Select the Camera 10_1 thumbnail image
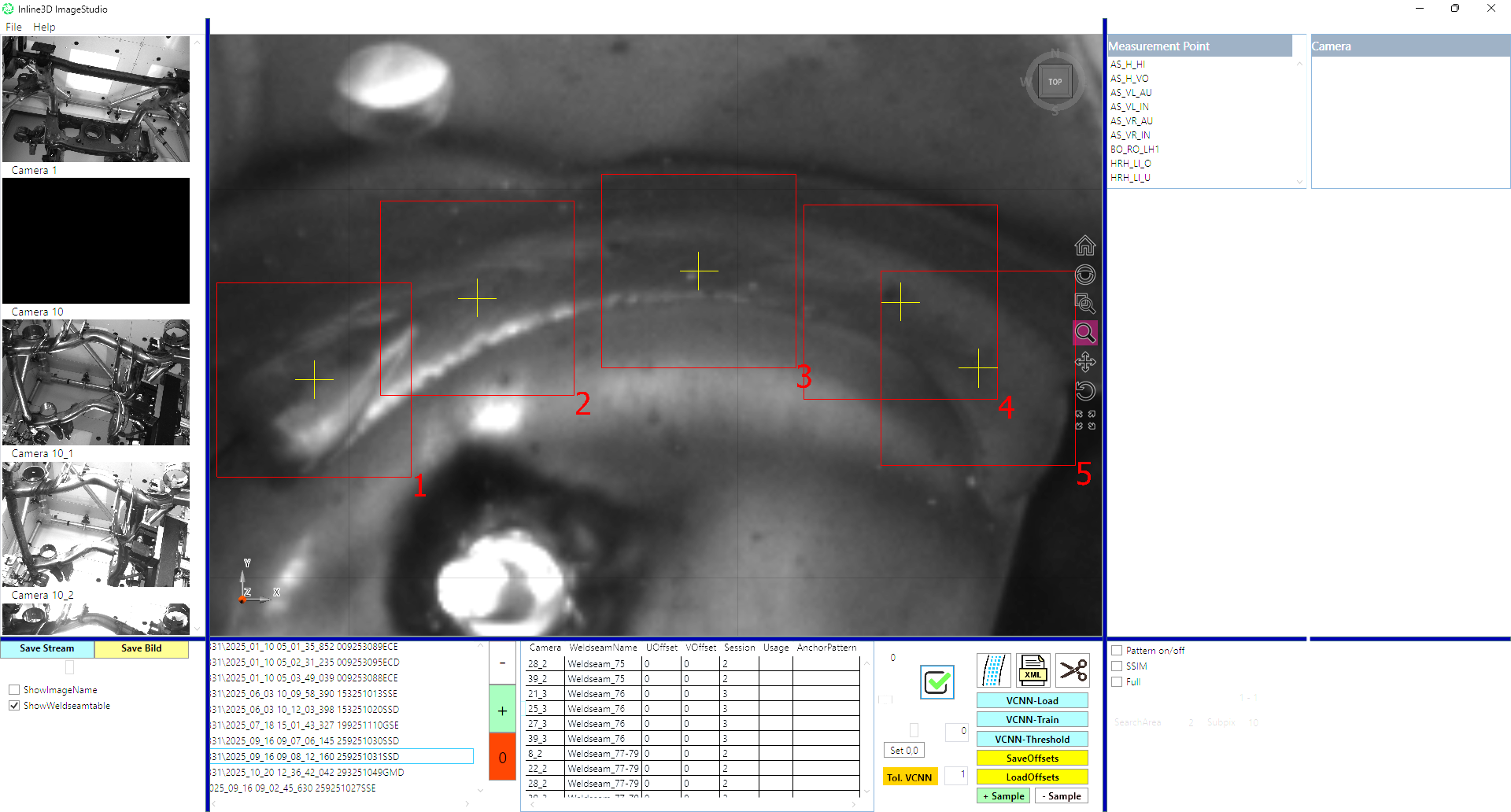The height and width of the screenshot is (812, 1511). (96, 382)
